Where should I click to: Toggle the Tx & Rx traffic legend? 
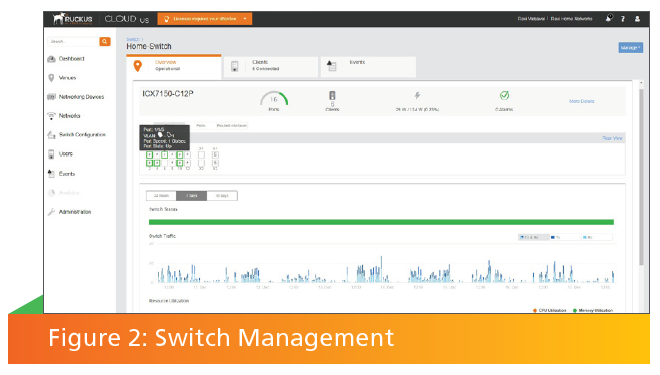click(533, 237)
